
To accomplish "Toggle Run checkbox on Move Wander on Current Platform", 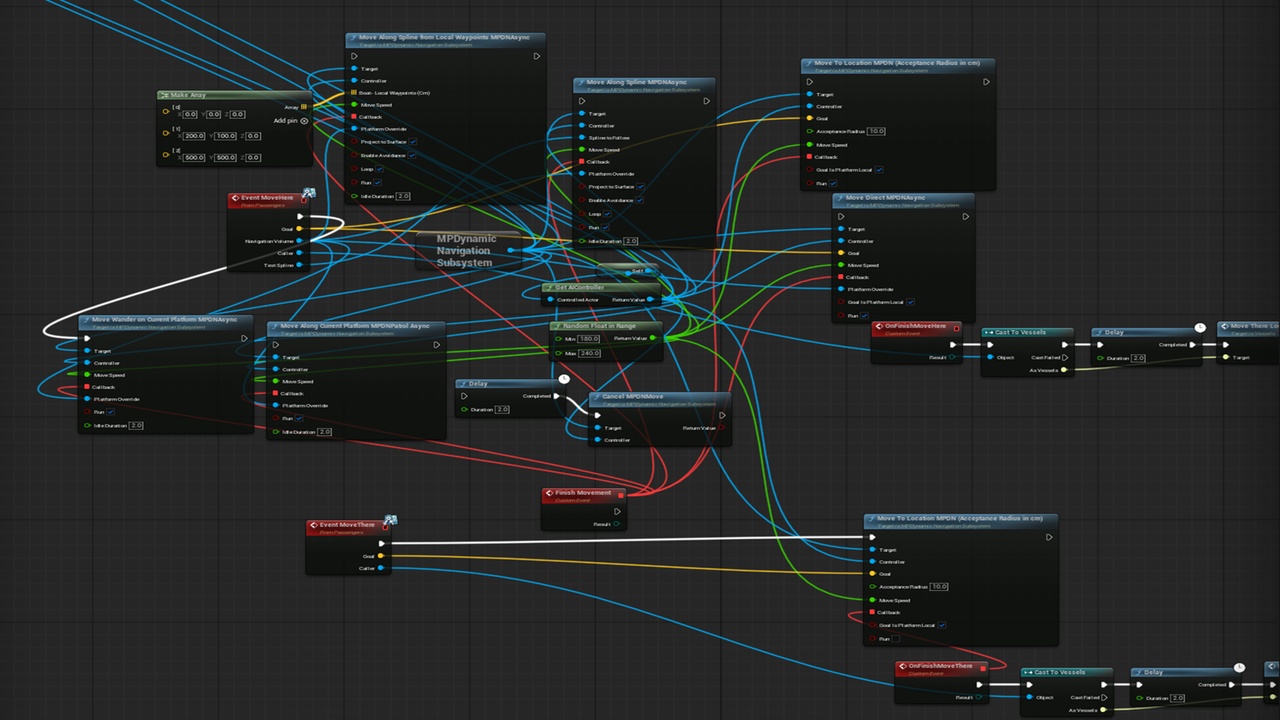I will click(x=111, y=411).
